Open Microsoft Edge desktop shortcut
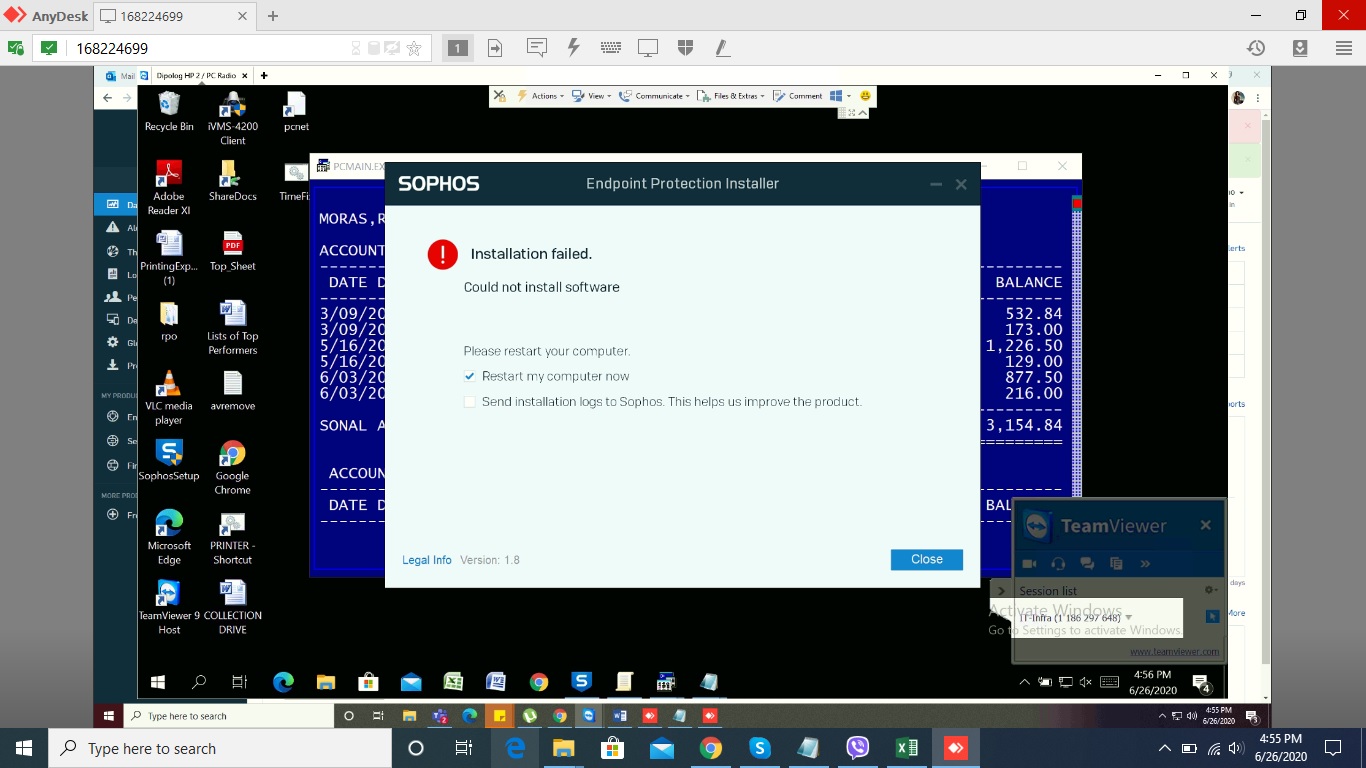Viewport: 1366px width, 768px height. point(169,538)
